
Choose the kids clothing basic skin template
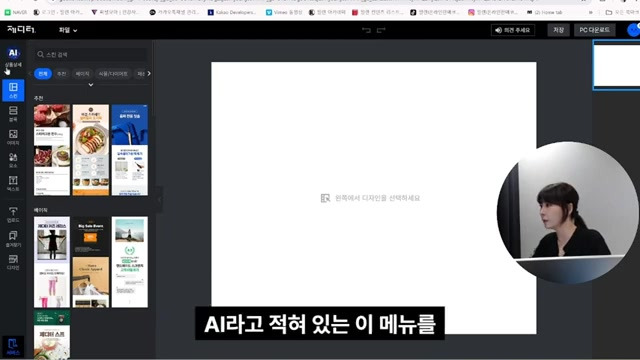tap(52, 262)
